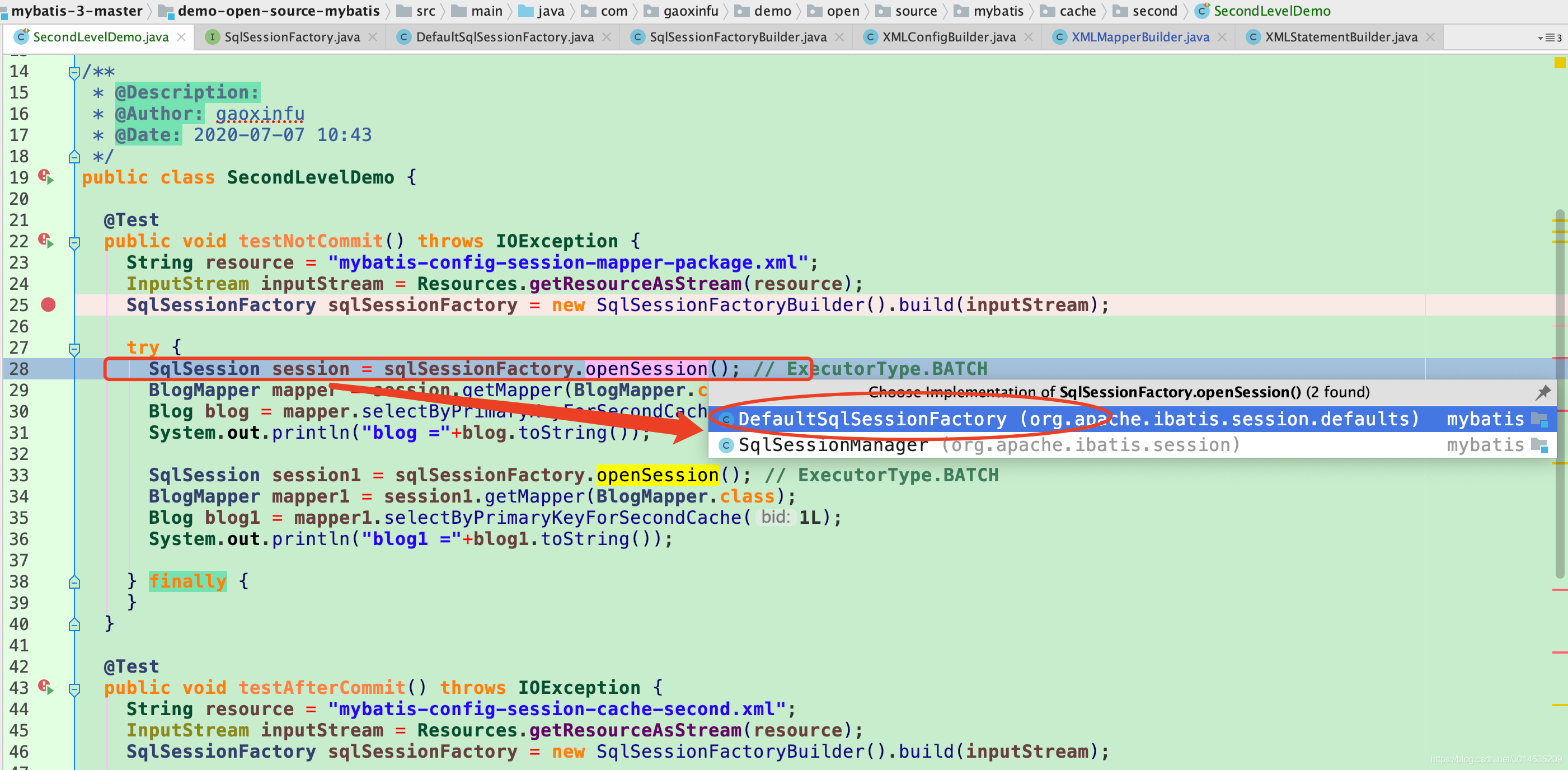The width and height of the screenshot is (1568, 770).
Task: Close the DefaultSqlSessionFactory.java tab
Action: [606, 37]
